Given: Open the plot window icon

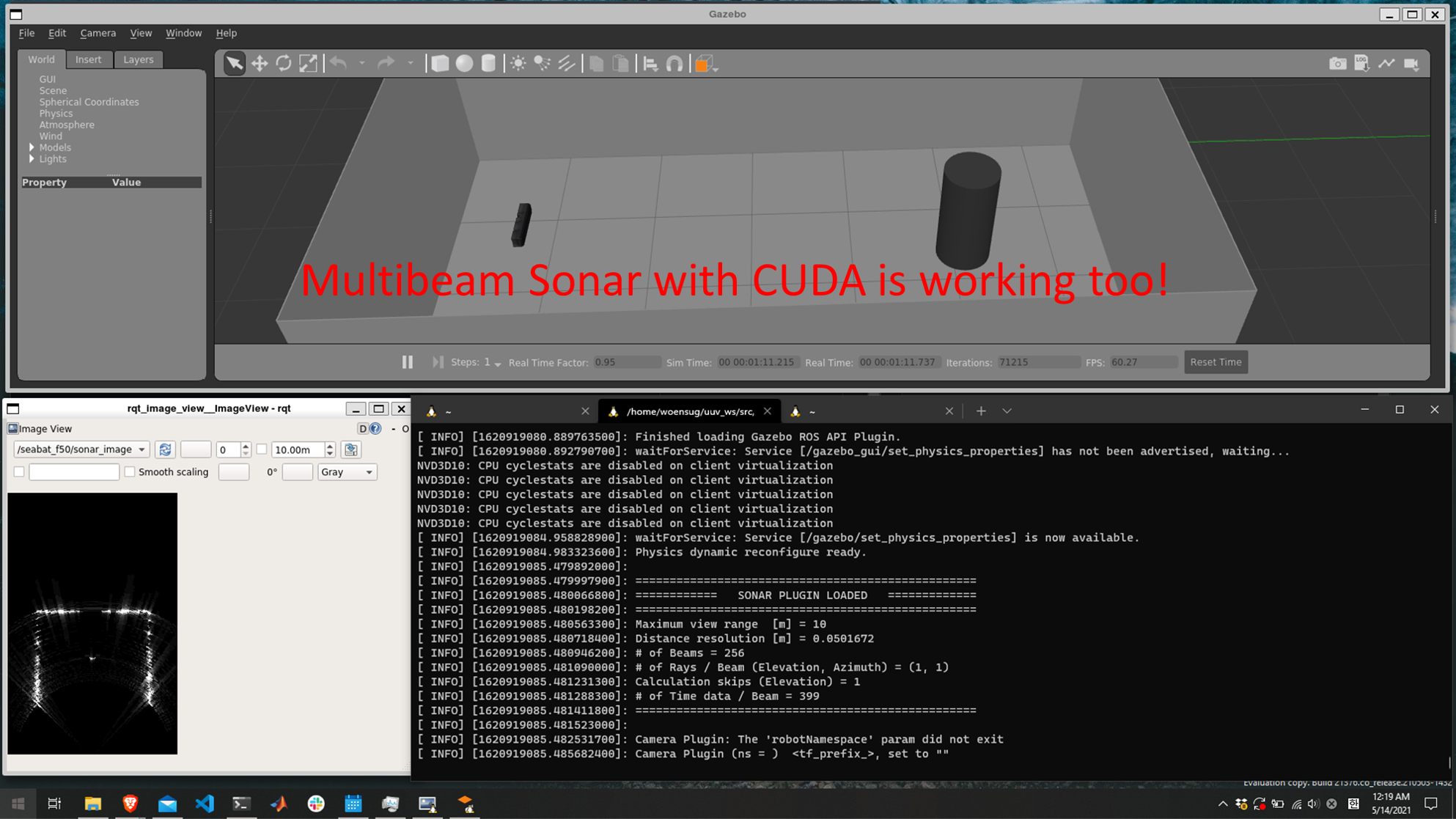Looking at the screenshot, I should click(x=1386, y=64).
